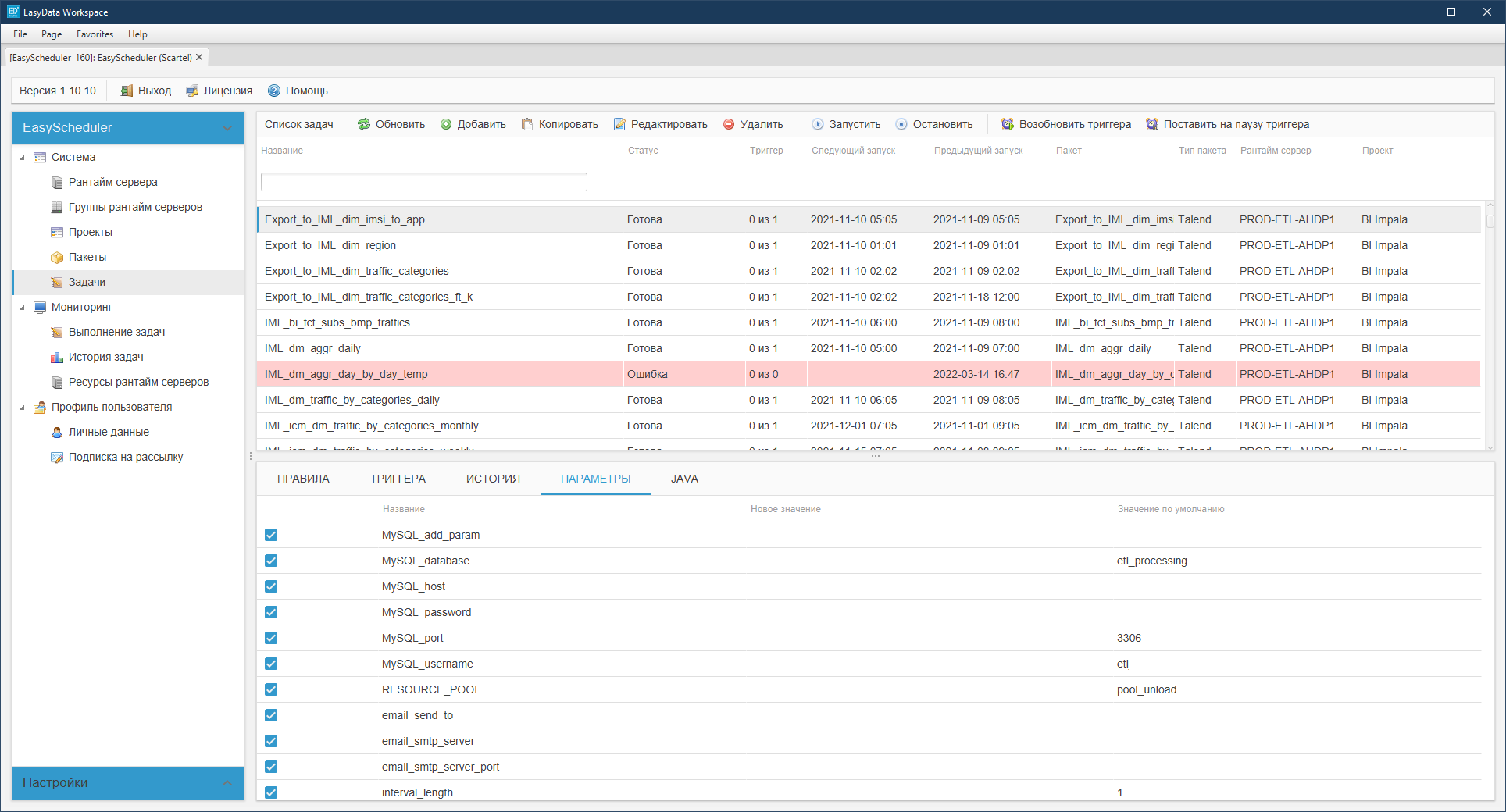Switch to the ТРИГГЕРА tab
The height and width of the screenshot is (812, 1506).
pyautogui.click(x=398, y=479)
